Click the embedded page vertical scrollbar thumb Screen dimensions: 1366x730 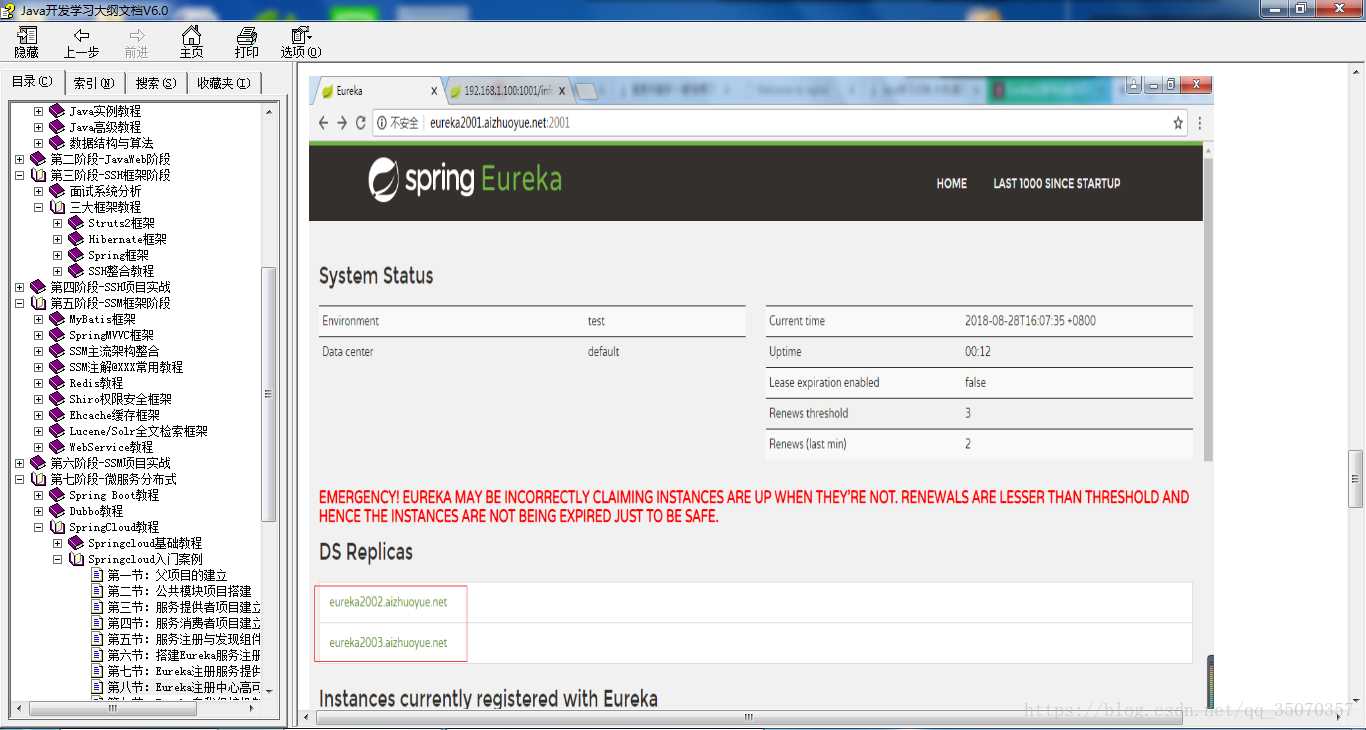point(1208,309)
